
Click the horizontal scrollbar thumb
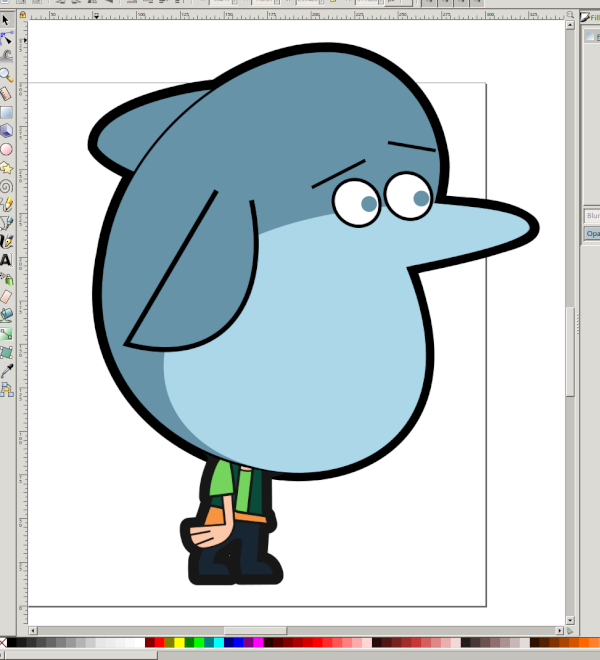pyautogui.click(x=255, y=631)
